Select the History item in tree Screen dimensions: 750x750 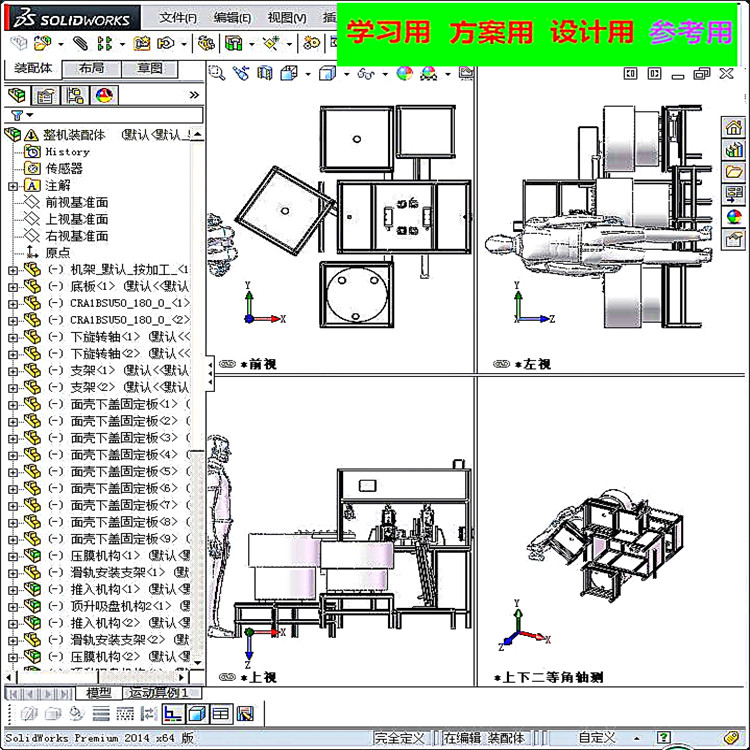[67, 152]
